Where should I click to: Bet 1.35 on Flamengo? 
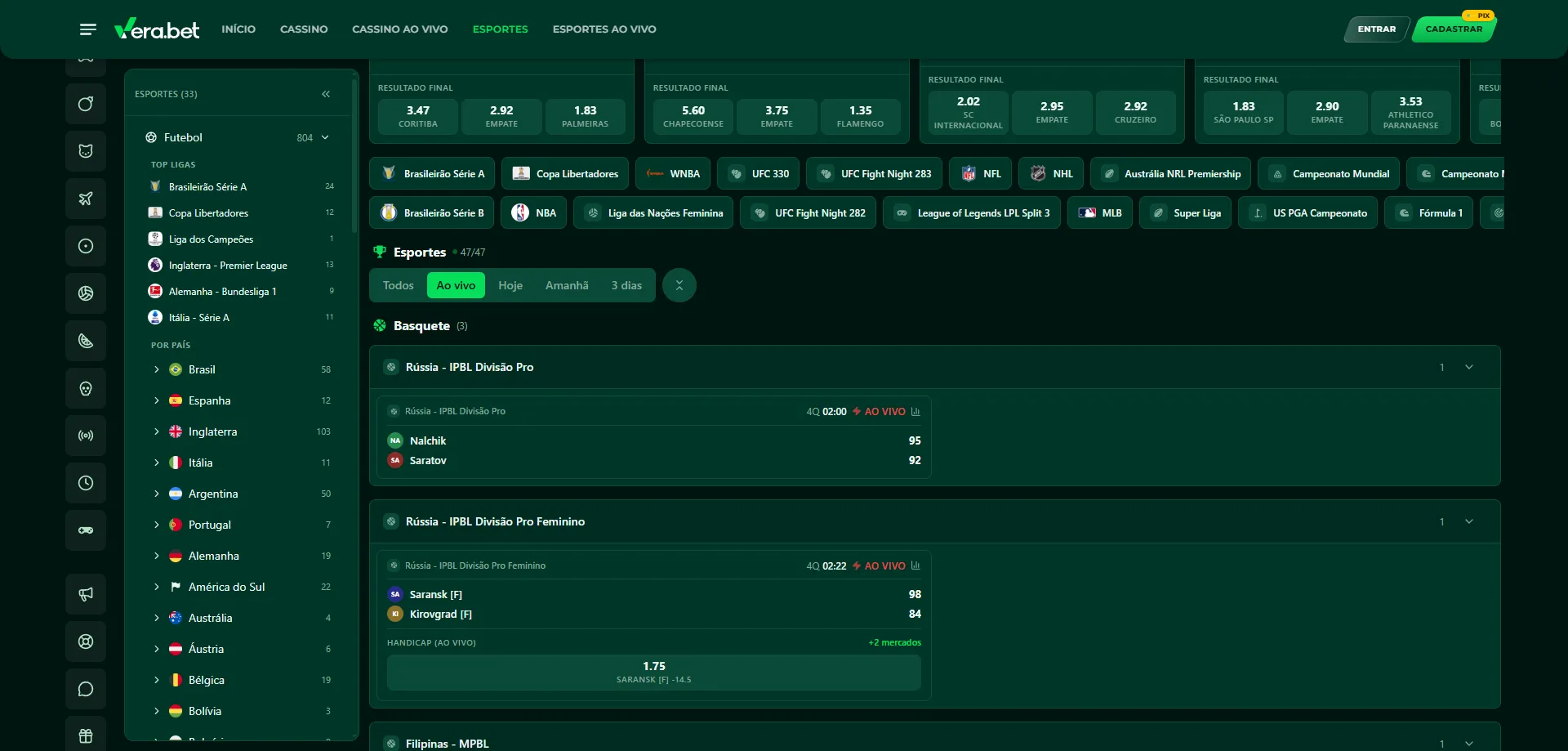pyautogui.click(x=860, y=116)
